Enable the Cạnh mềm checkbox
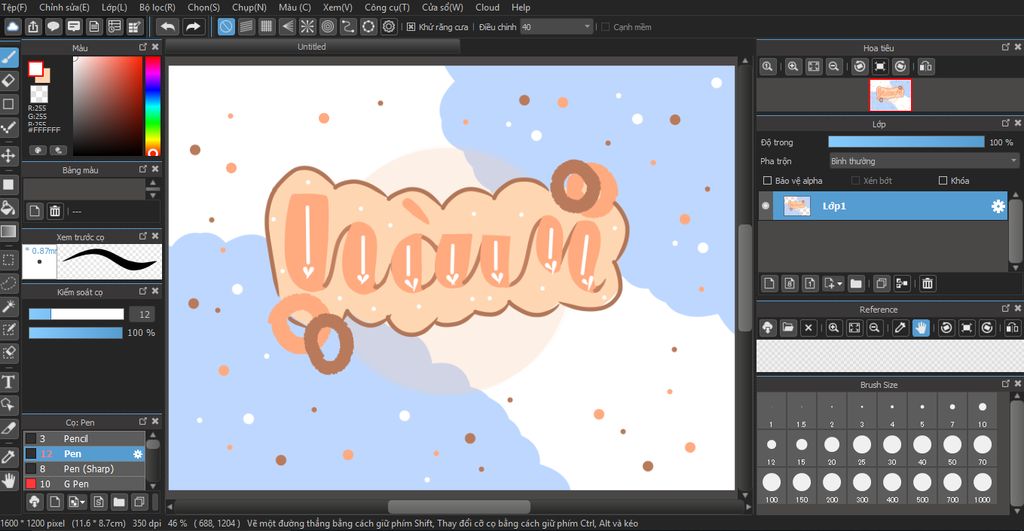1024x531 pixels. pos(605,27)
